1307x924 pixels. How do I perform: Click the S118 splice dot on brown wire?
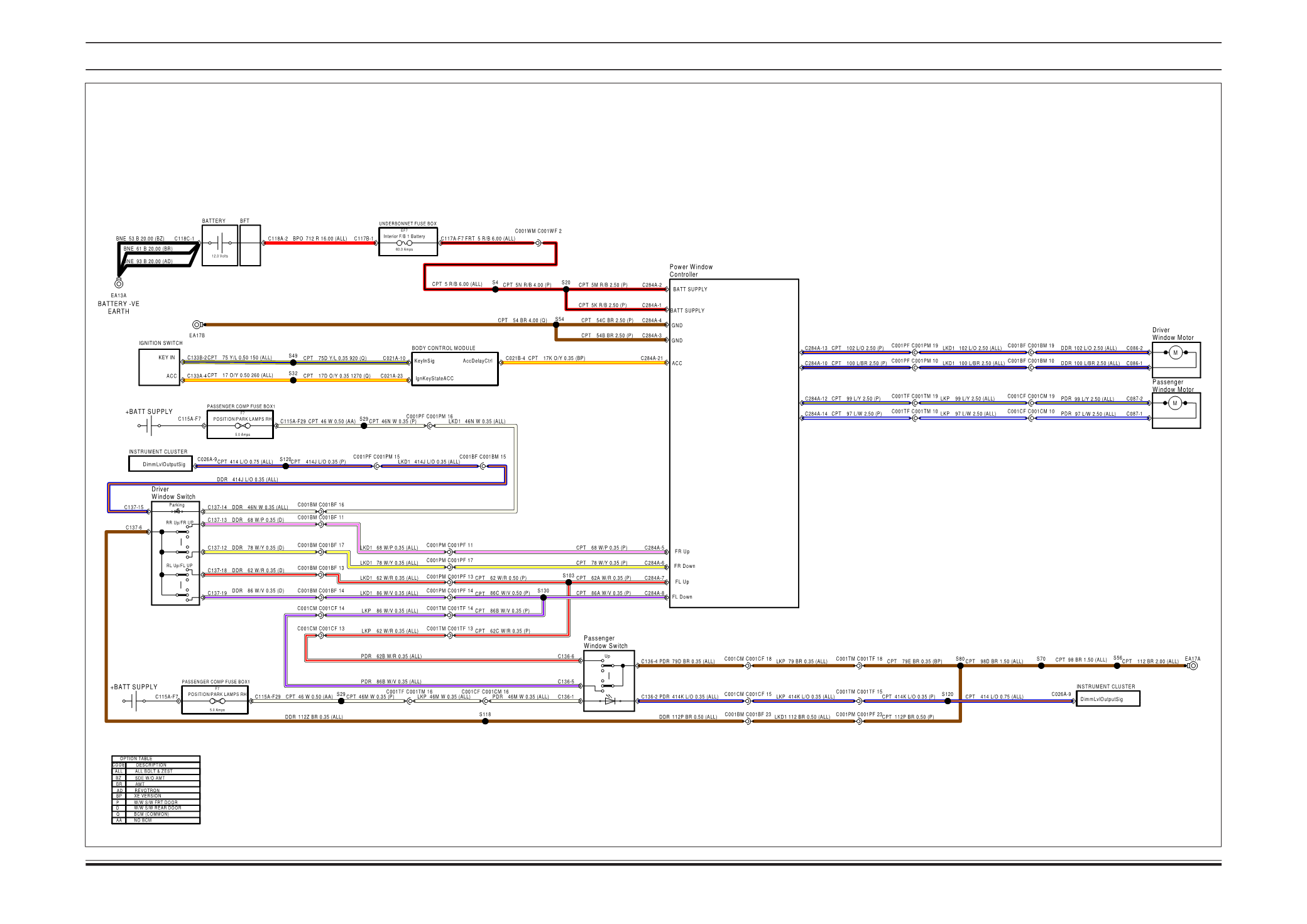point(485,721)
